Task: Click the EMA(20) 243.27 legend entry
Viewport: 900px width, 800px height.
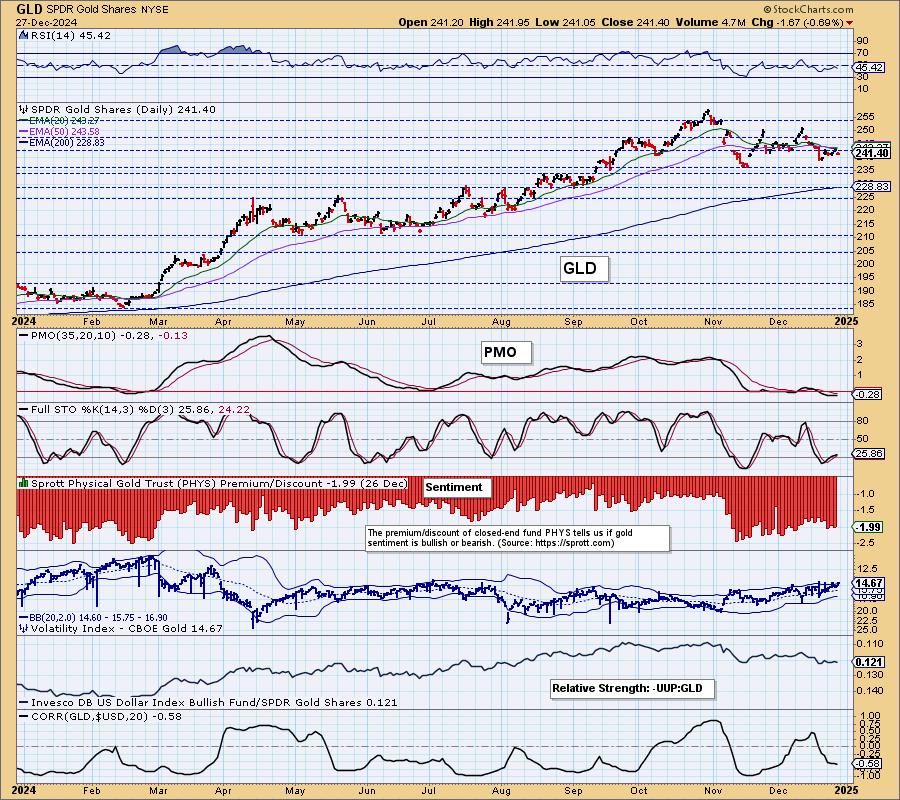Action: (x=60, y=121)
